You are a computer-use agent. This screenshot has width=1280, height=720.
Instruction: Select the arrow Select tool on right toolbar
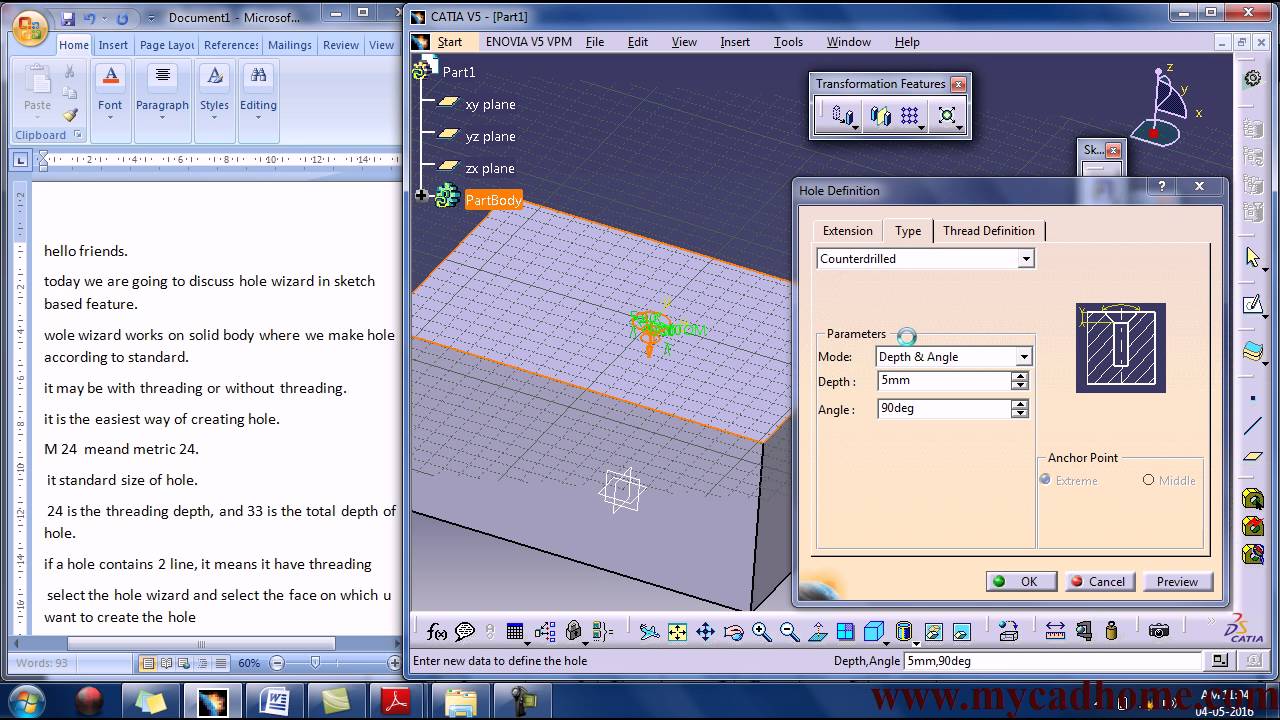click(1253, 257)
